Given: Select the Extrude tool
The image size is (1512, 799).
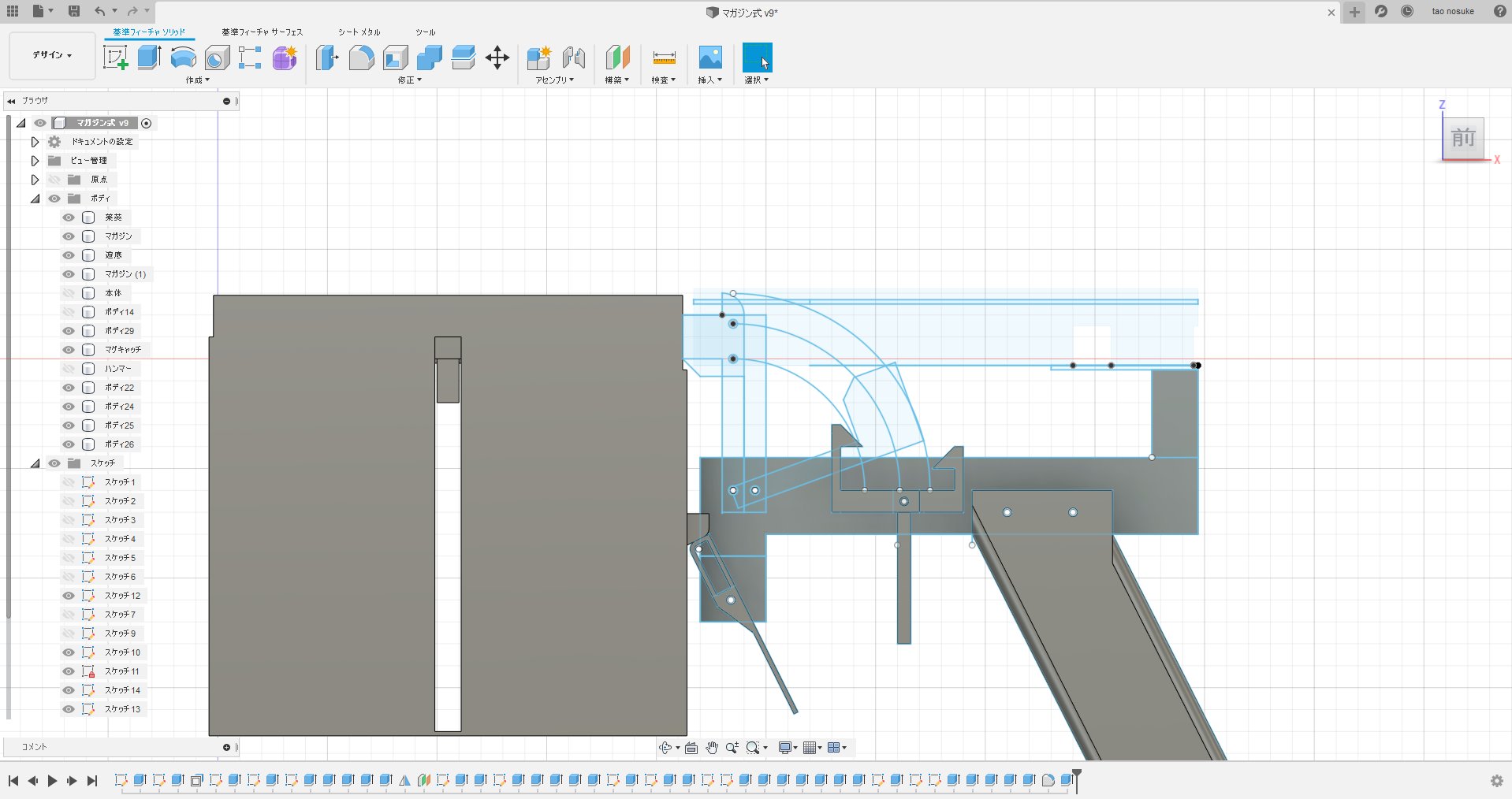Looking at the screenshot, I should pyautogui.click(x=150, y=58).
